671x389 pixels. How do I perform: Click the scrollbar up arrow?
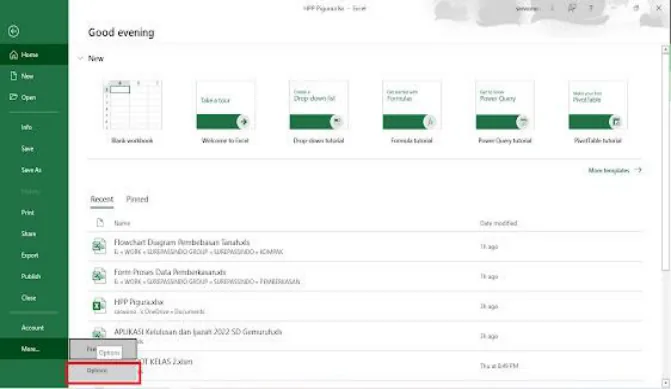pyautogui.click(x=665, y=50)
